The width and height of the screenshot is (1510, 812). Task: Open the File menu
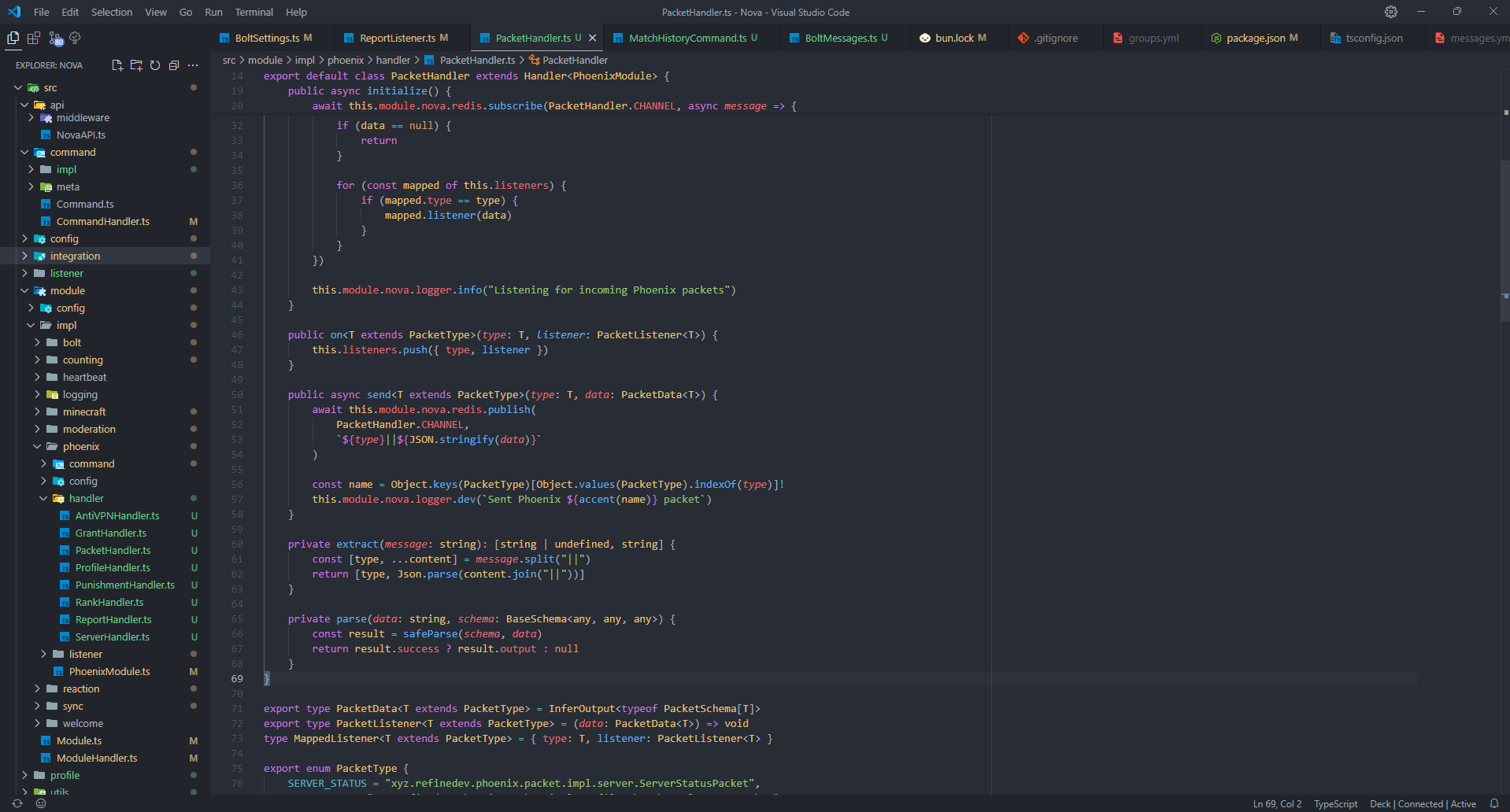(42, 12)
